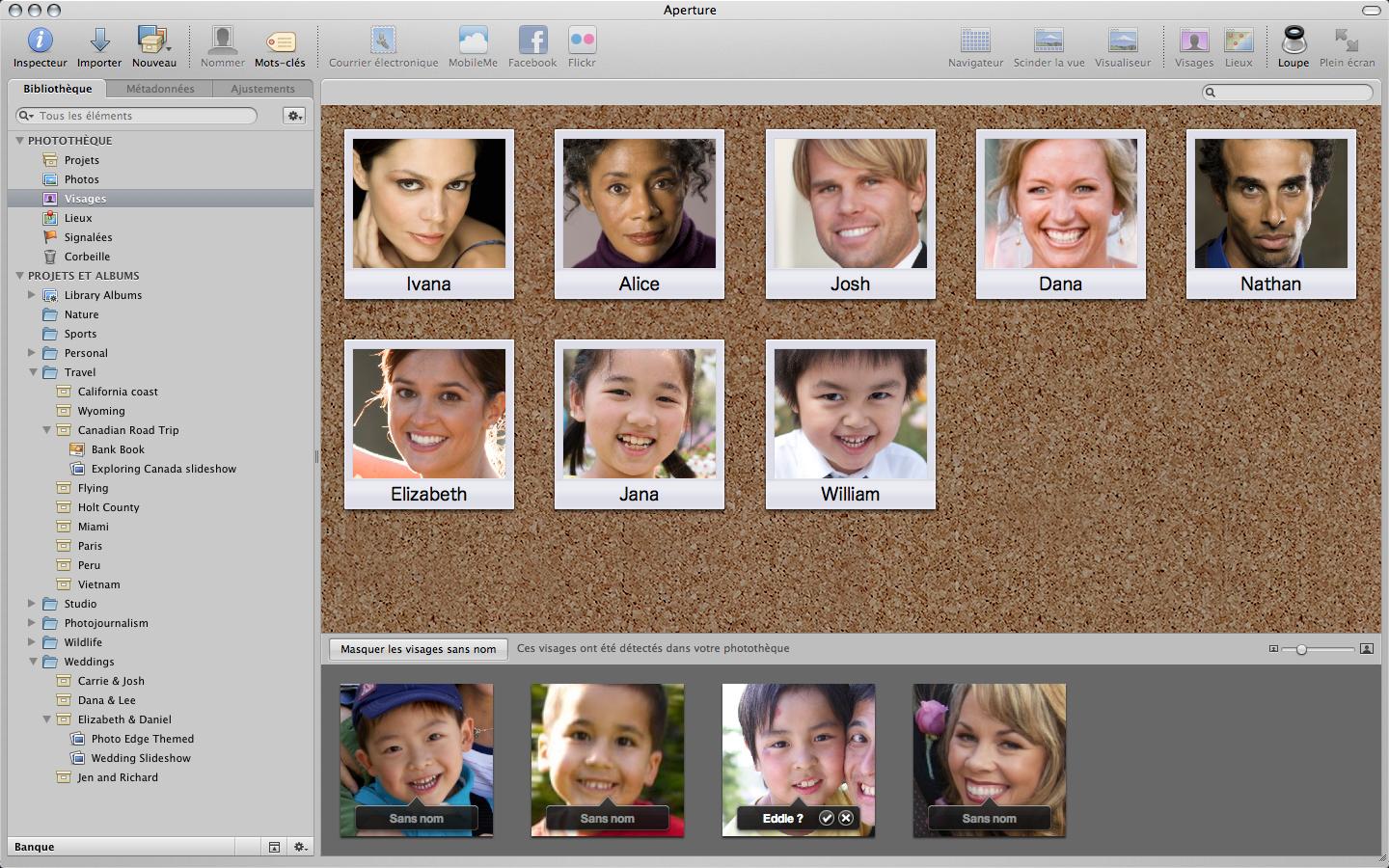Select Corbeille in the library sidebar

(87, 257)
